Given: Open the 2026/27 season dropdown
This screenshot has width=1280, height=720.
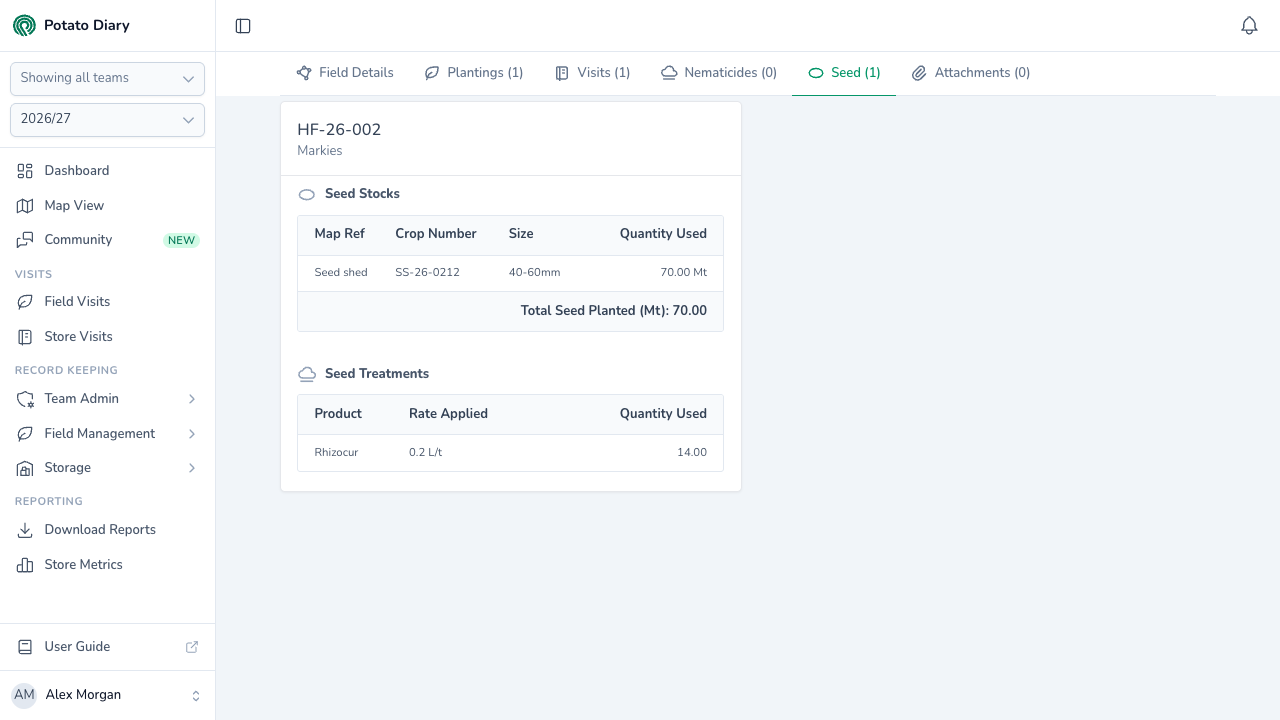Looking at the screenshot, I should click(107, 119).
